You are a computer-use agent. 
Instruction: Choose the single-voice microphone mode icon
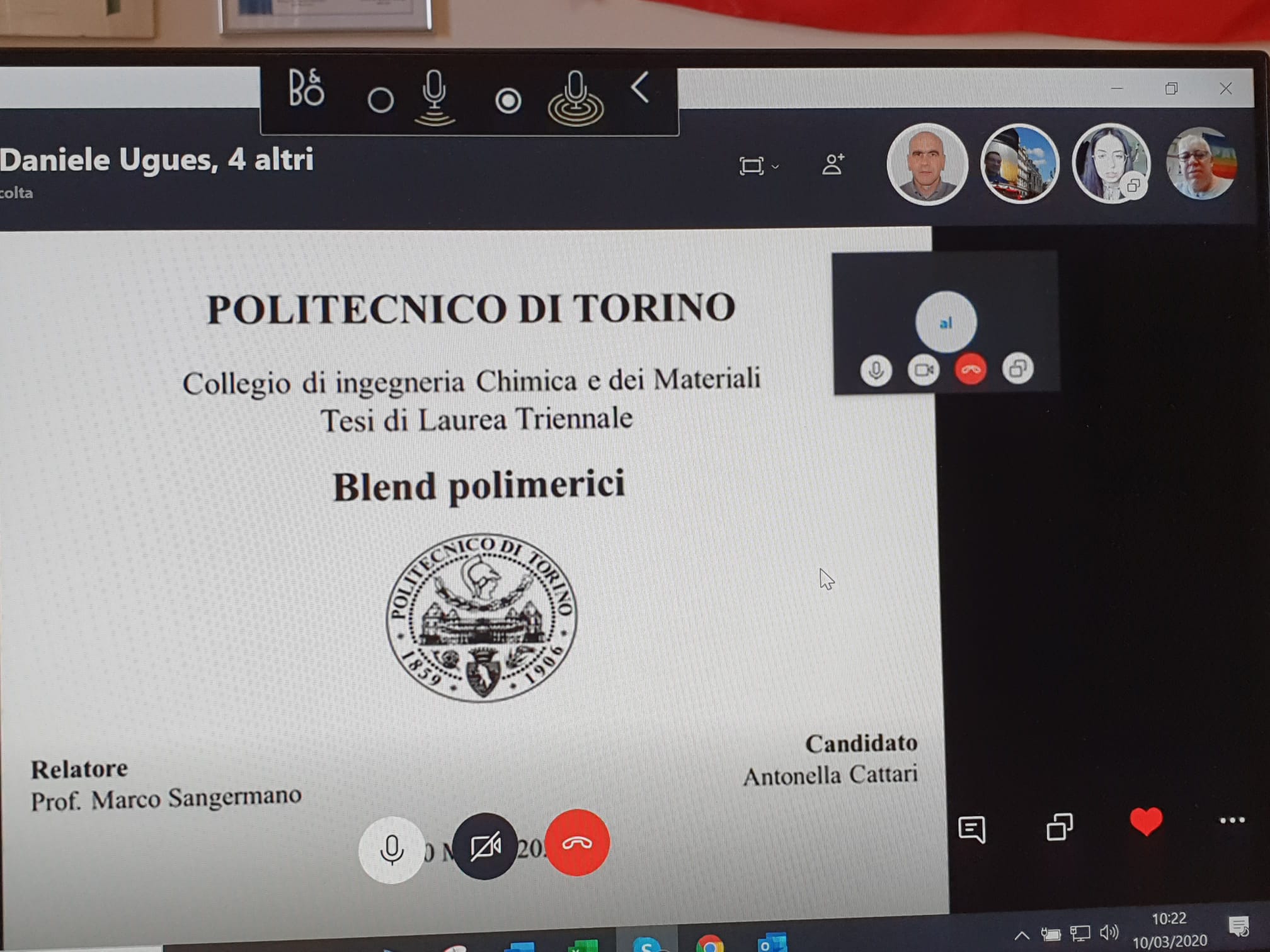435,98
